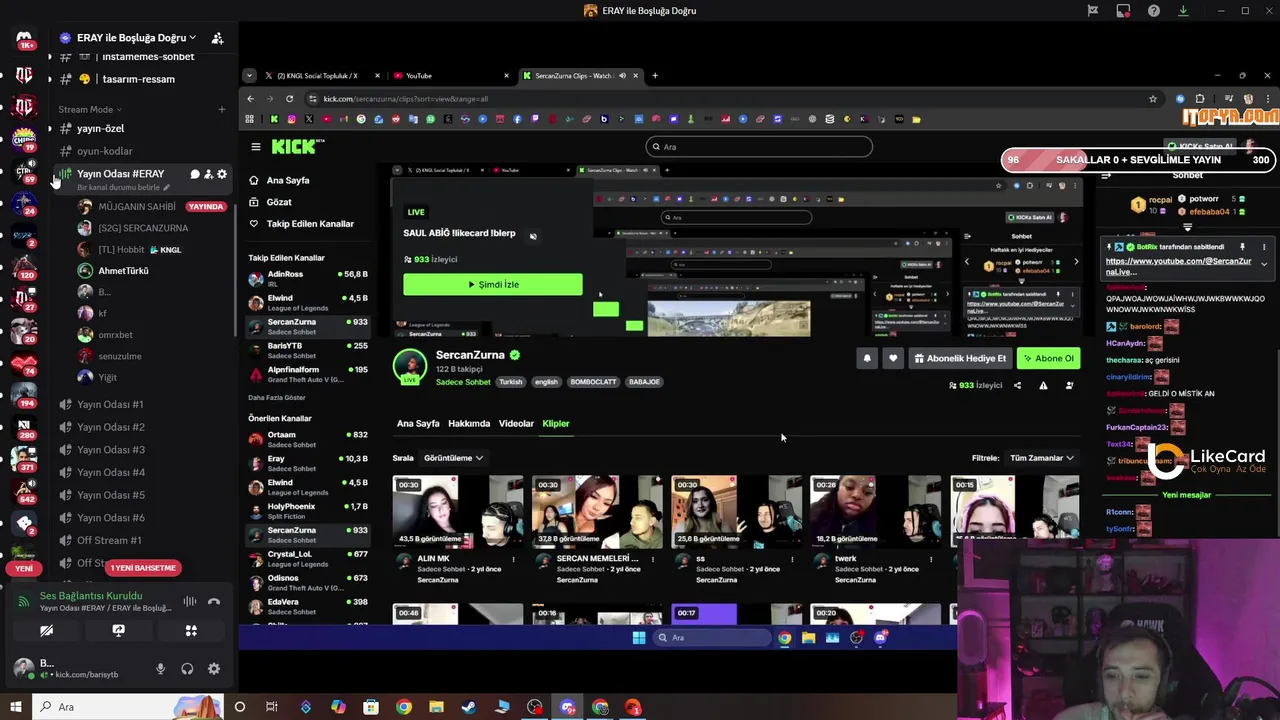Reload the Kick page in browser

pyautogui.click(x=289, y=99)
